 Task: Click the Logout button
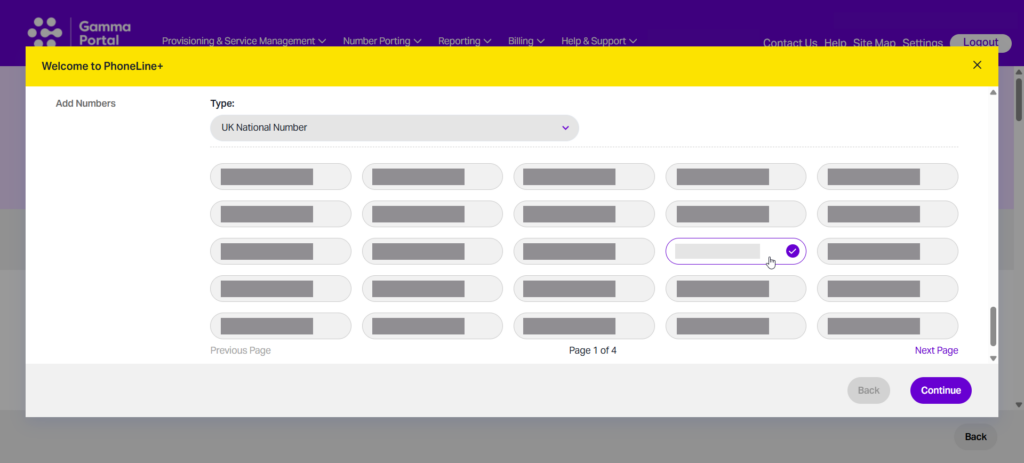click(x=980, y=42)
